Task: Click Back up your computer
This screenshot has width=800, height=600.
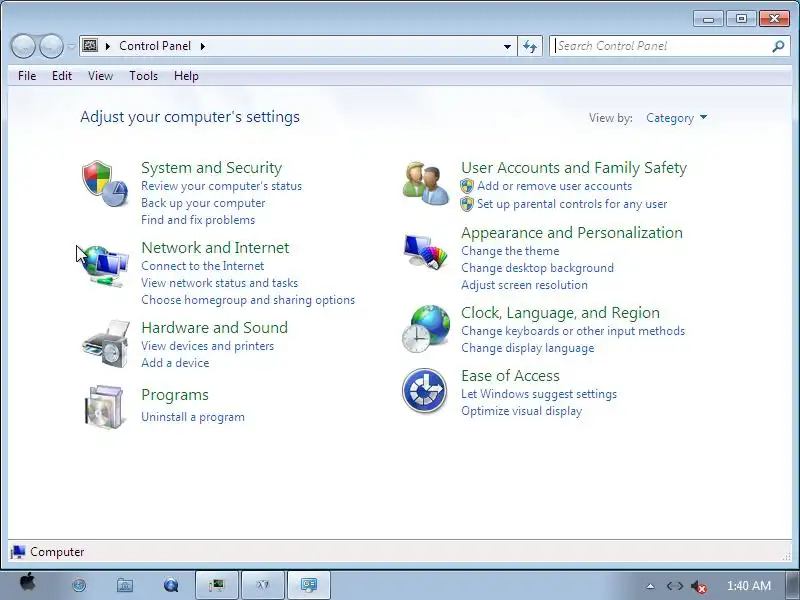Action: point(203,203)
